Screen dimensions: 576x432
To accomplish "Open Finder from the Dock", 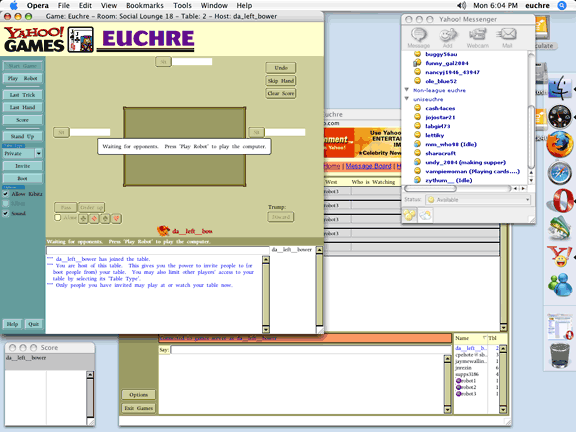I will tap(559, 87).
